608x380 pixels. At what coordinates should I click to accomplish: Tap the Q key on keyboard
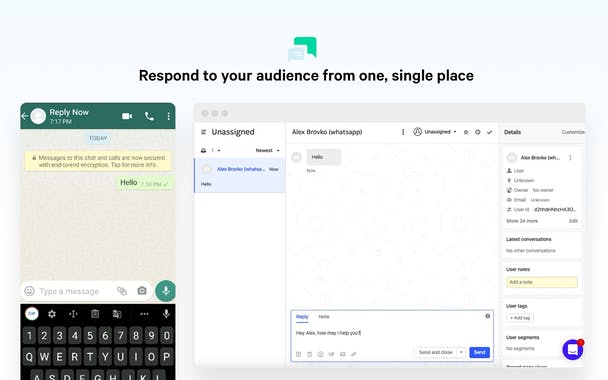point(29,357)
